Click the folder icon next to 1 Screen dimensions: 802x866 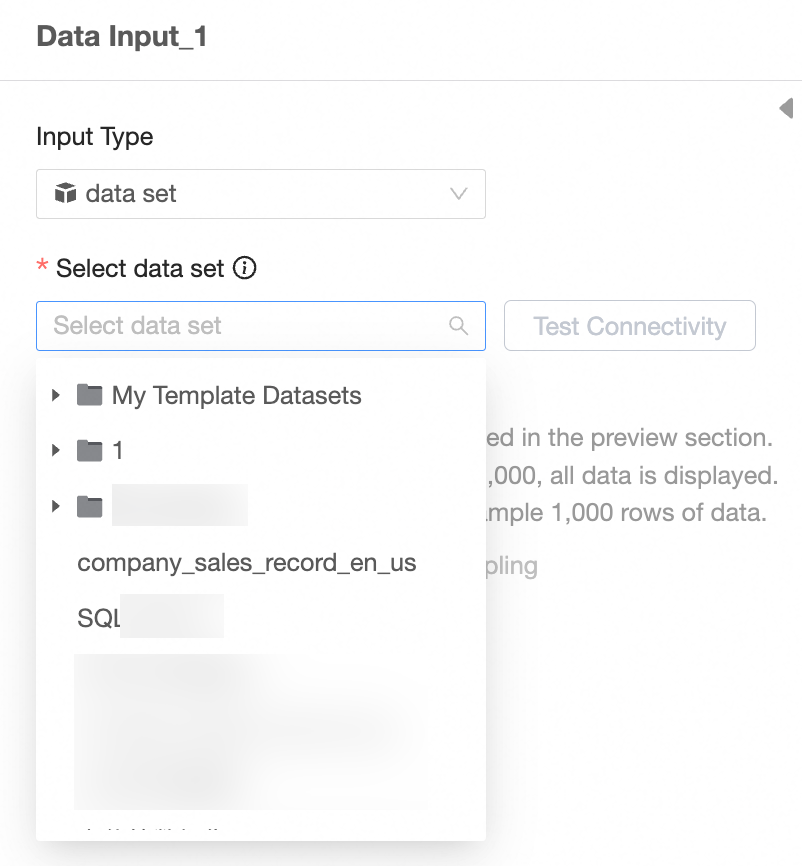pos(90,451)
